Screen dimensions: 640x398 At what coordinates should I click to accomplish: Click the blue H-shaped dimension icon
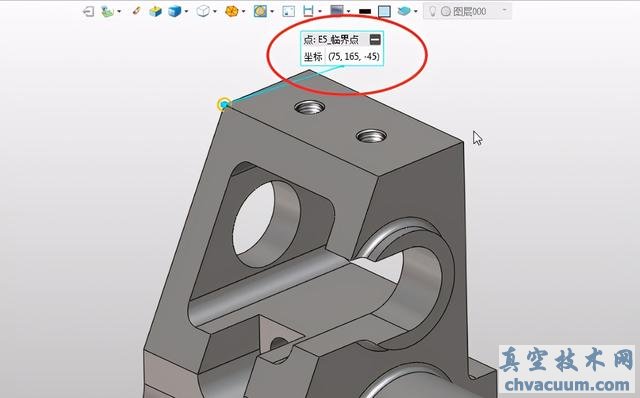(x=309, y=11)
